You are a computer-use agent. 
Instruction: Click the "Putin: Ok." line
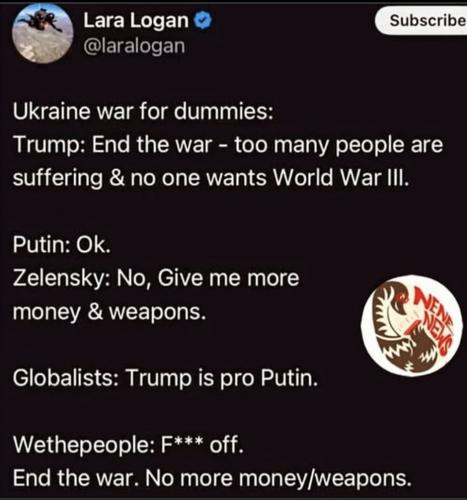61,246
